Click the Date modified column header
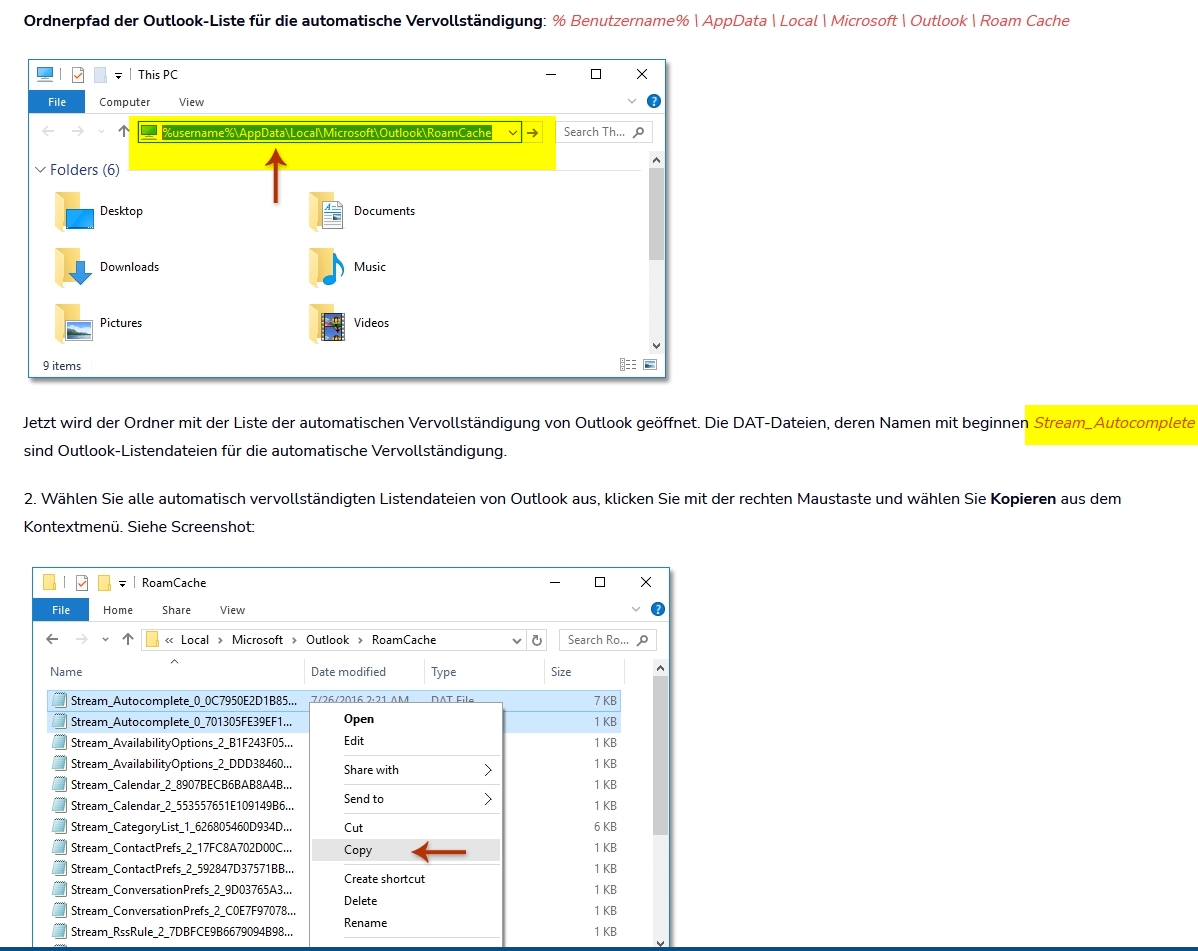The height and width of the screenshot is (951, 1198). tap(349, 672)
